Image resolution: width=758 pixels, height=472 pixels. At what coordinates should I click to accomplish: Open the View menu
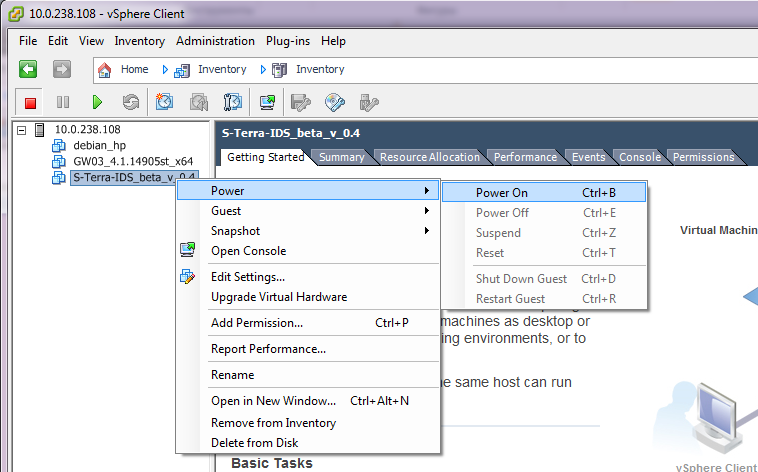[x=91, y=41]
